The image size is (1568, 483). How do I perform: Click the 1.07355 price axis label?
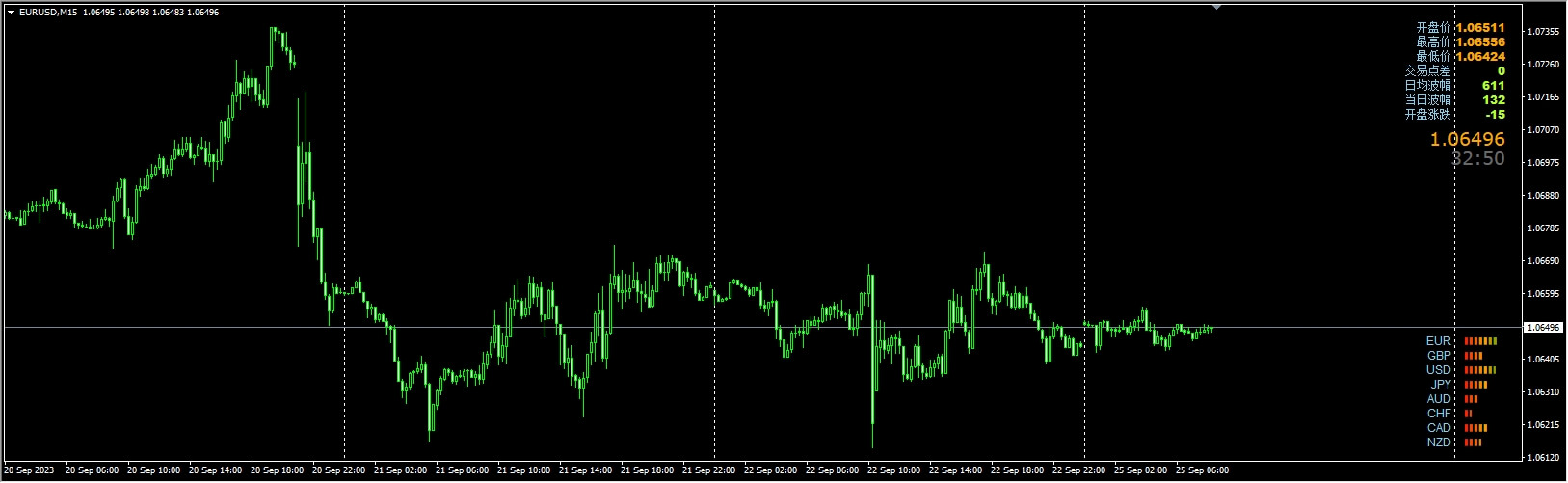tap(1544, 32)
